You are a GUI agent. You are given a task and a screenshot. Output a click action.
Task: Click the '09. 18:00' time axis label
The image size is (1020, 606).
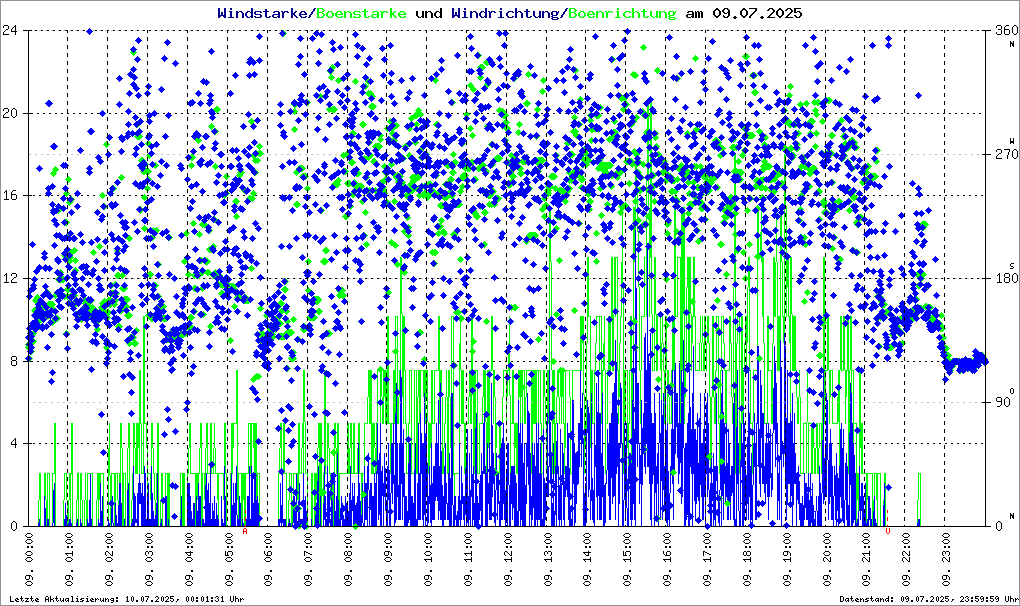tap(747, 560)
